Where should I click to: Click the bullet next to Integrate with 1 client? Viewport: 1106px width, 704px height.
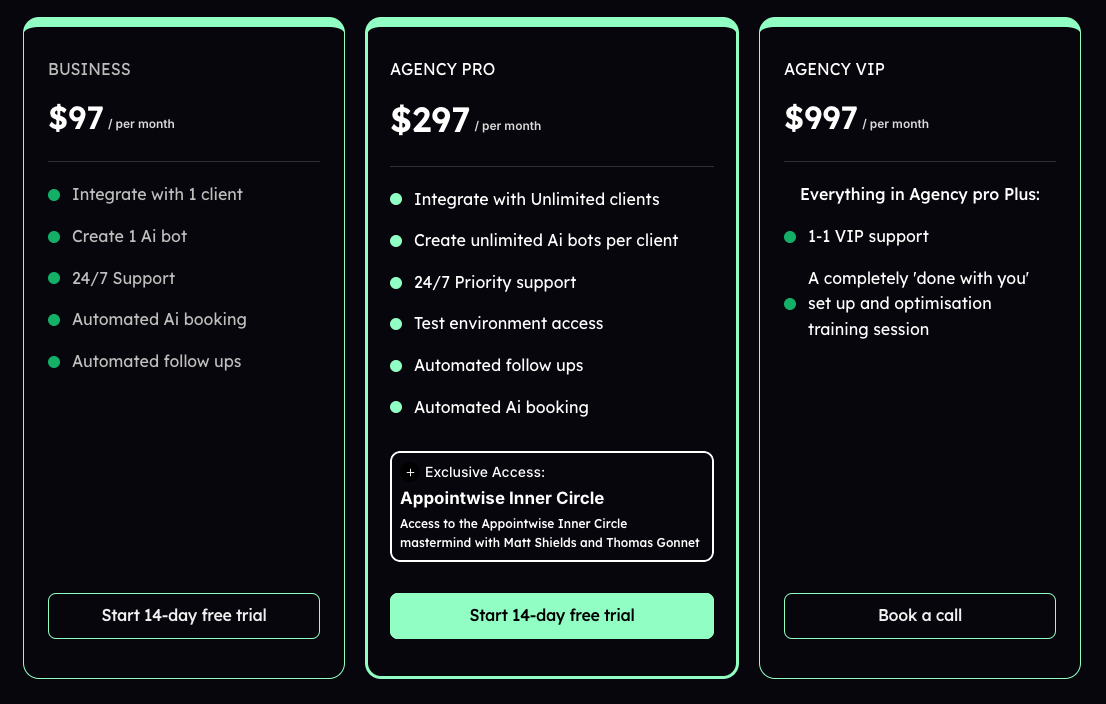point(54,195)
